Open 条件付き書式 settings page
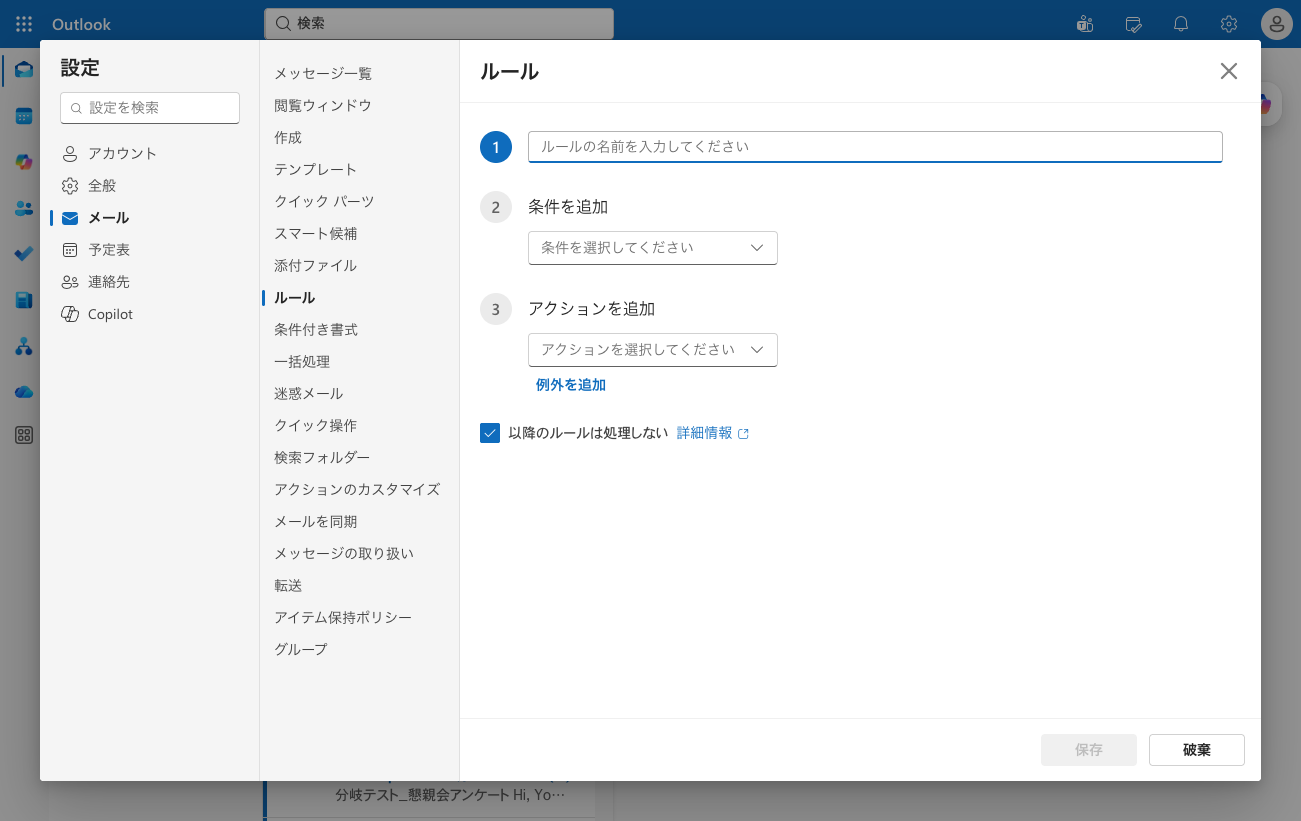This screenshot has width=1301, height=821. (316, 329)
